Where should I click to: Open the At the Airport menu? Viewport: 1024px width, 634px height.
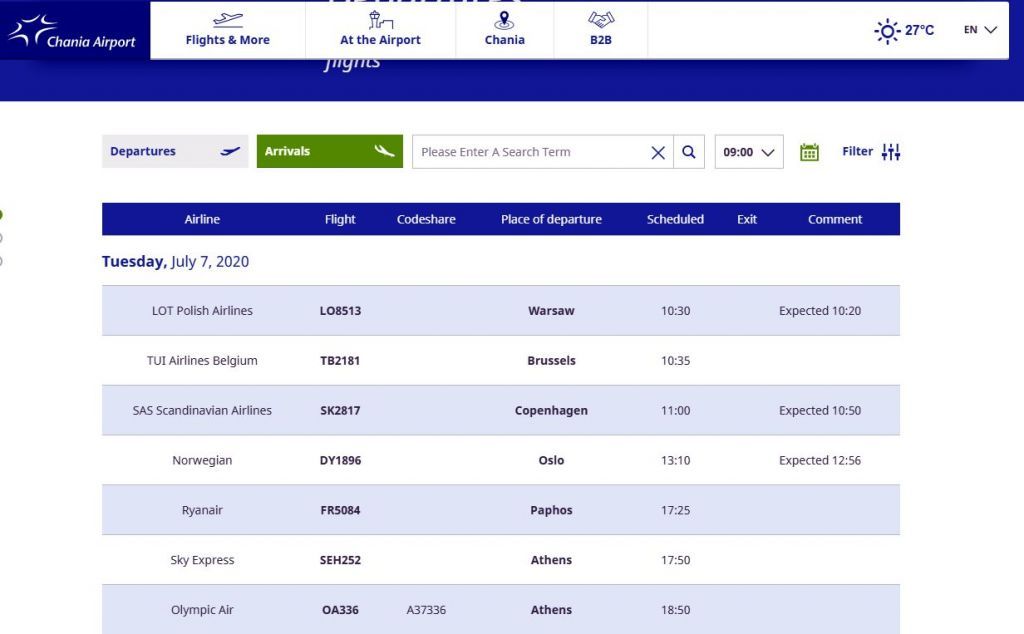(380, 30)
